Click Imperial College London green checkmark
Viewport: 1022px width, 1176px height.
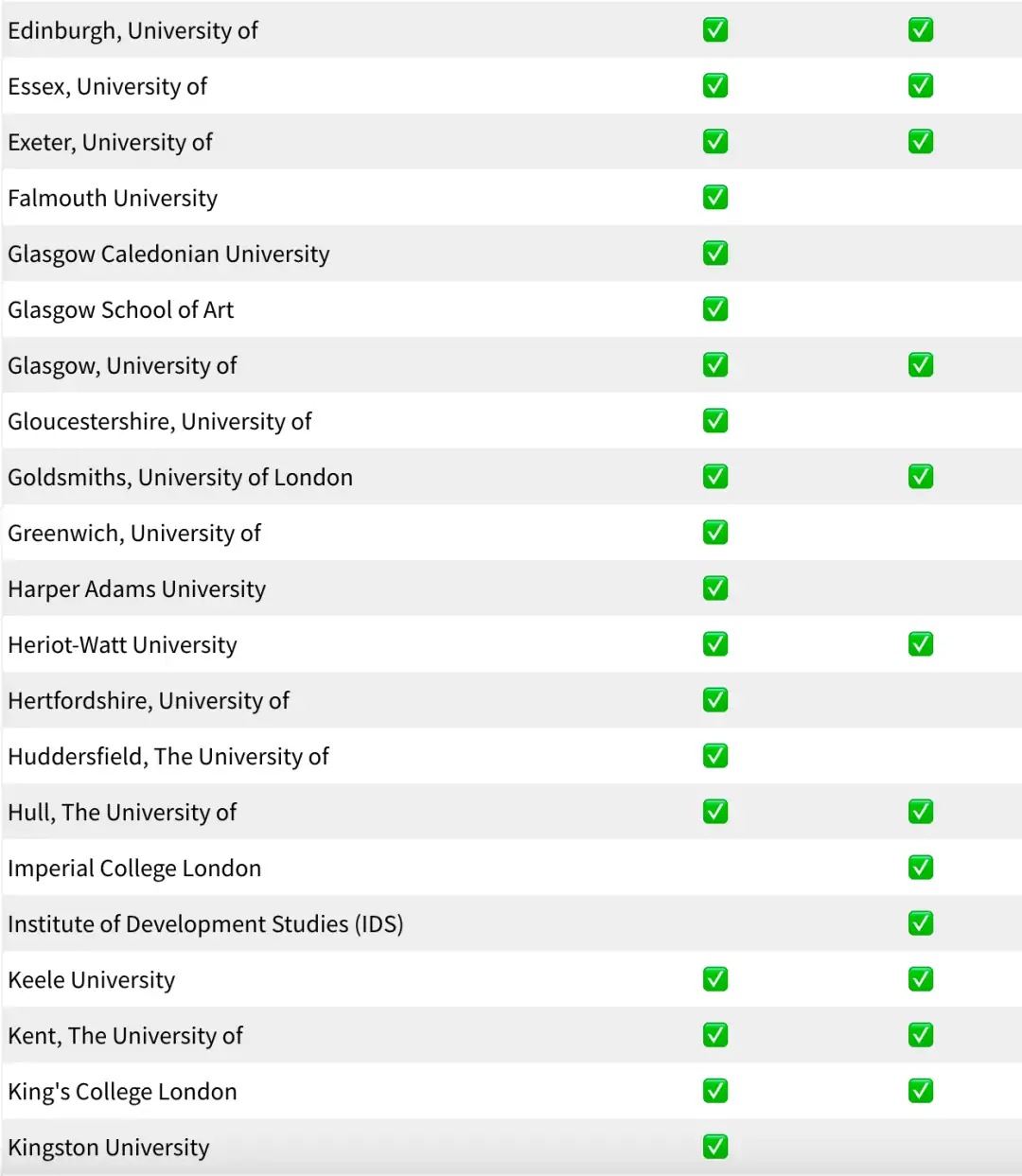tap(921, 868)
